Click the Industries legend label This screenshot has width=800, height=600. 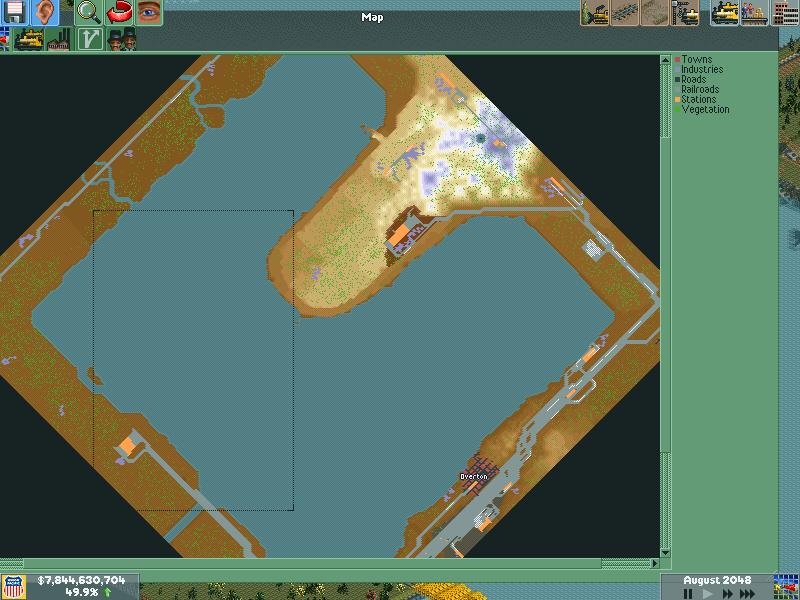pyautogui.click(x=702, y=69)
